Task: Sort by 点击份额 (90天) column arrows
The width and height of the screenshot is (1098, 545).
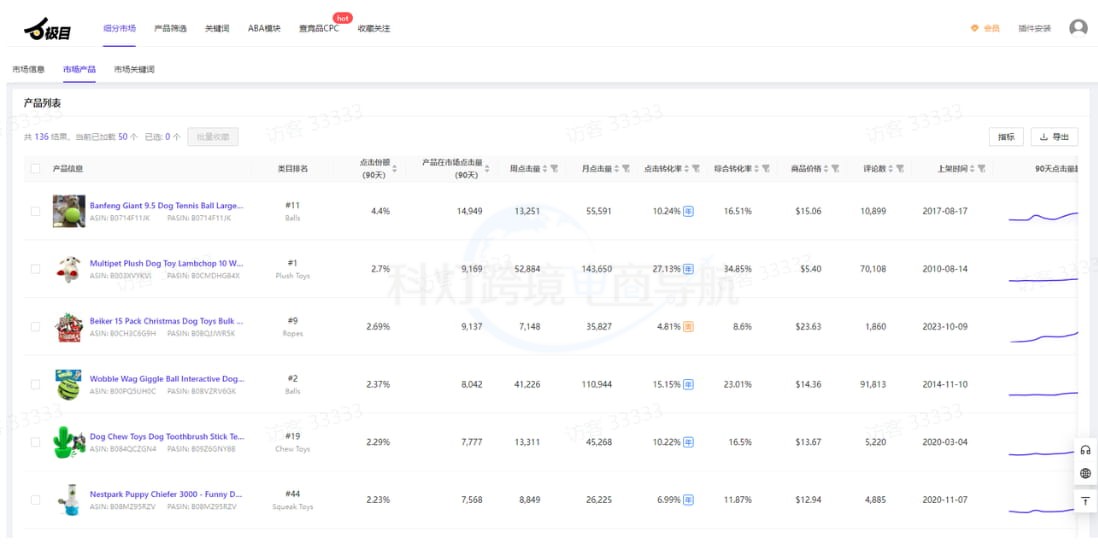Action: coord(394,169)
